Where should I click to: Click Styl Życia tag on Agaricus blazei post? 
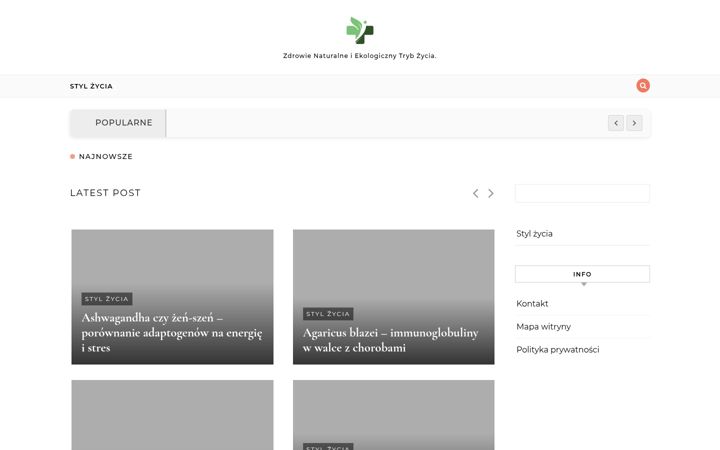point(328,314)
